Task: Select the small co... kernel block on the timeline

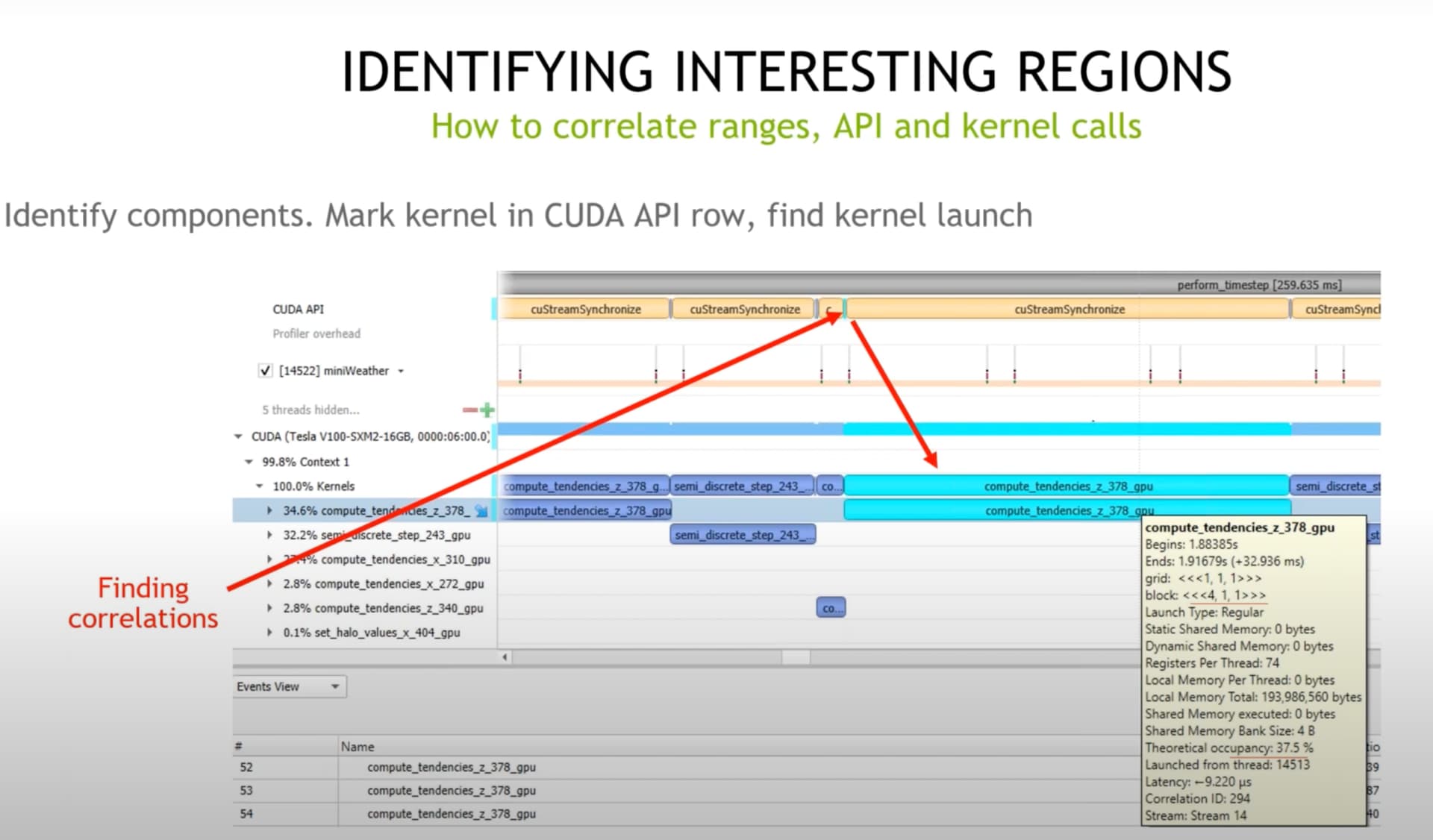Action: (x=830, y=608)
